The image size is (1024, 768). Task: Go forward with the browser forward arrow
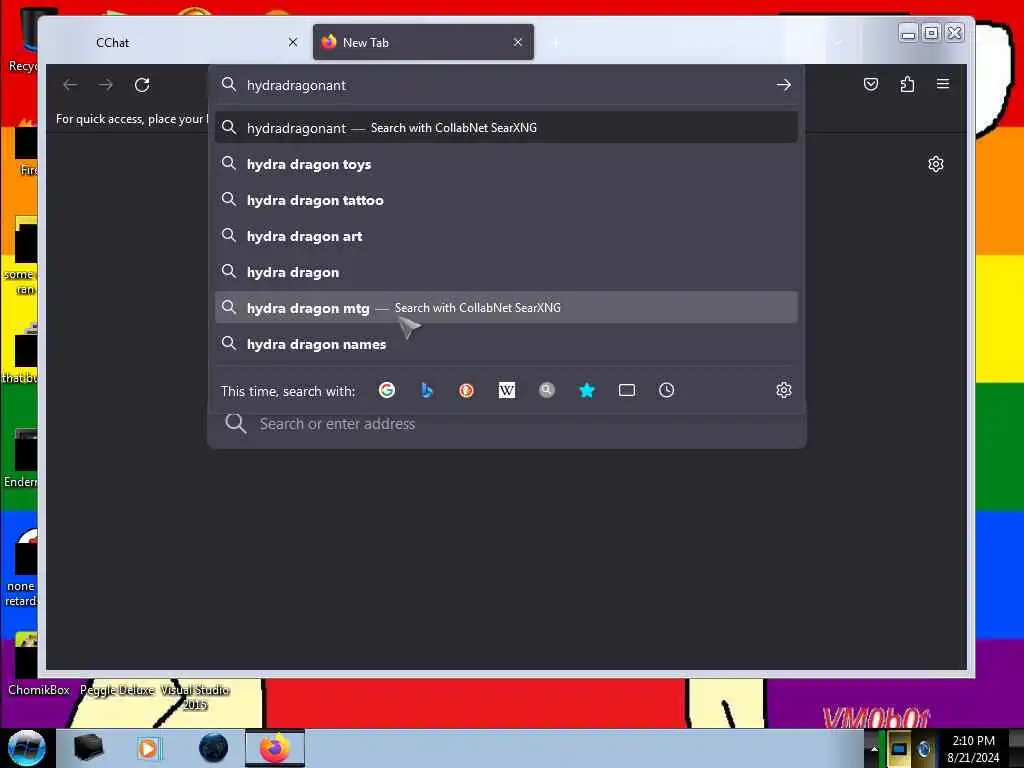[106, 85]
